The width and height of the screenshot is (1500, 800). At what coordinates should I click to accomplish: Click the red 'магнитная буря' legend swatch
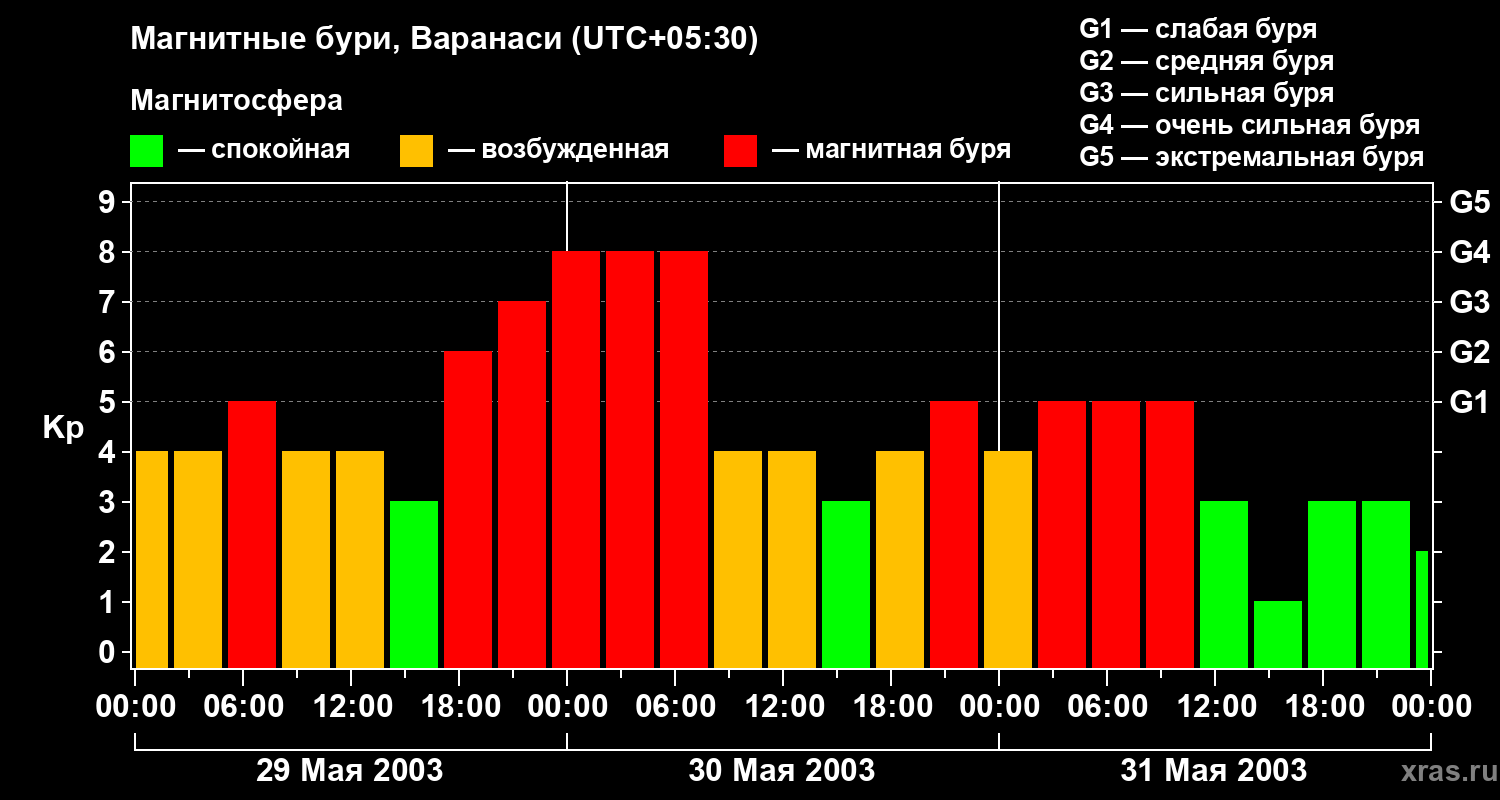(740, 151)
